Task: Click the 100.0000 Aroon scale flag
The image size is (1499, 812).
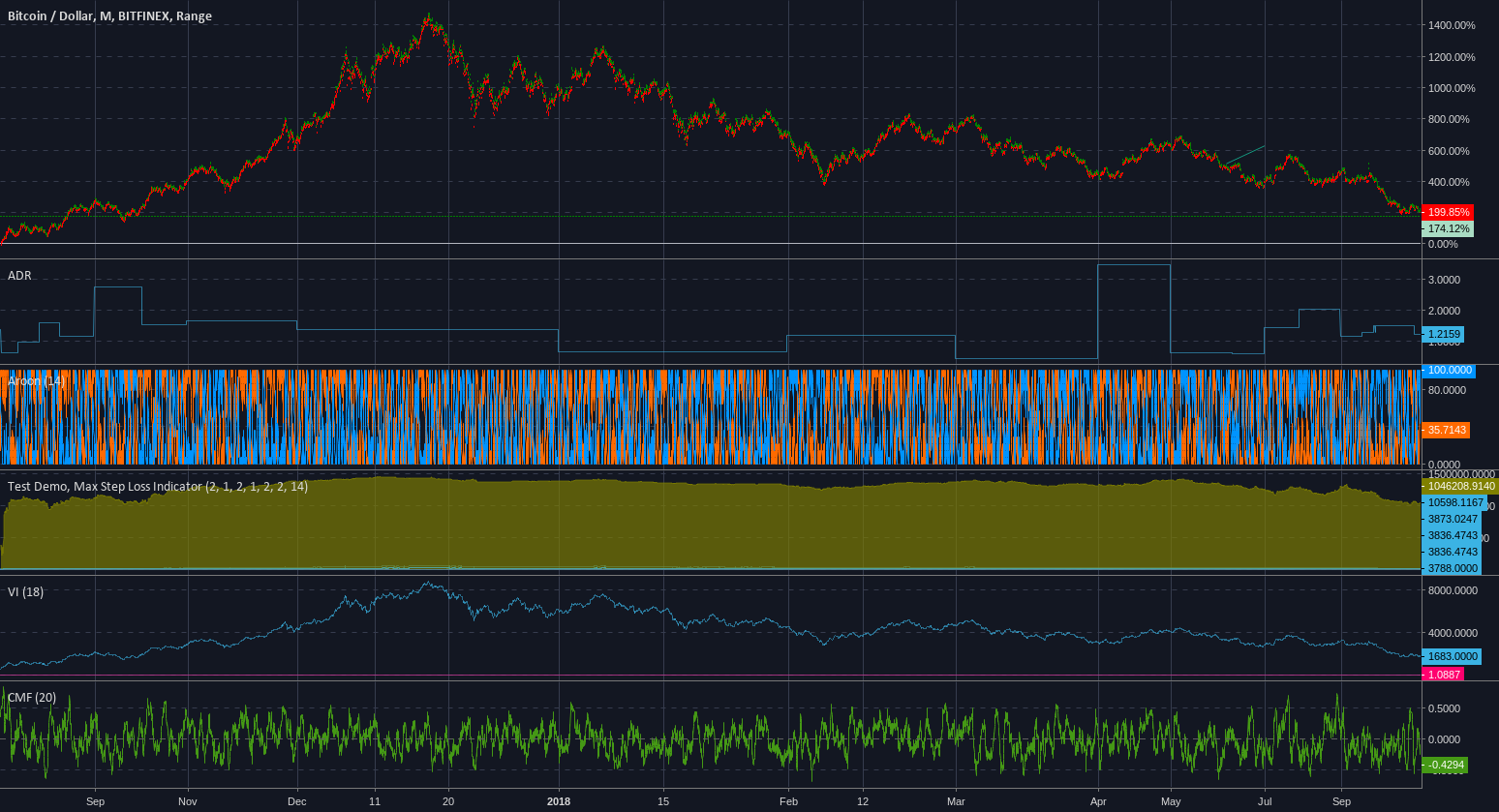Action: coord(1449,370)
